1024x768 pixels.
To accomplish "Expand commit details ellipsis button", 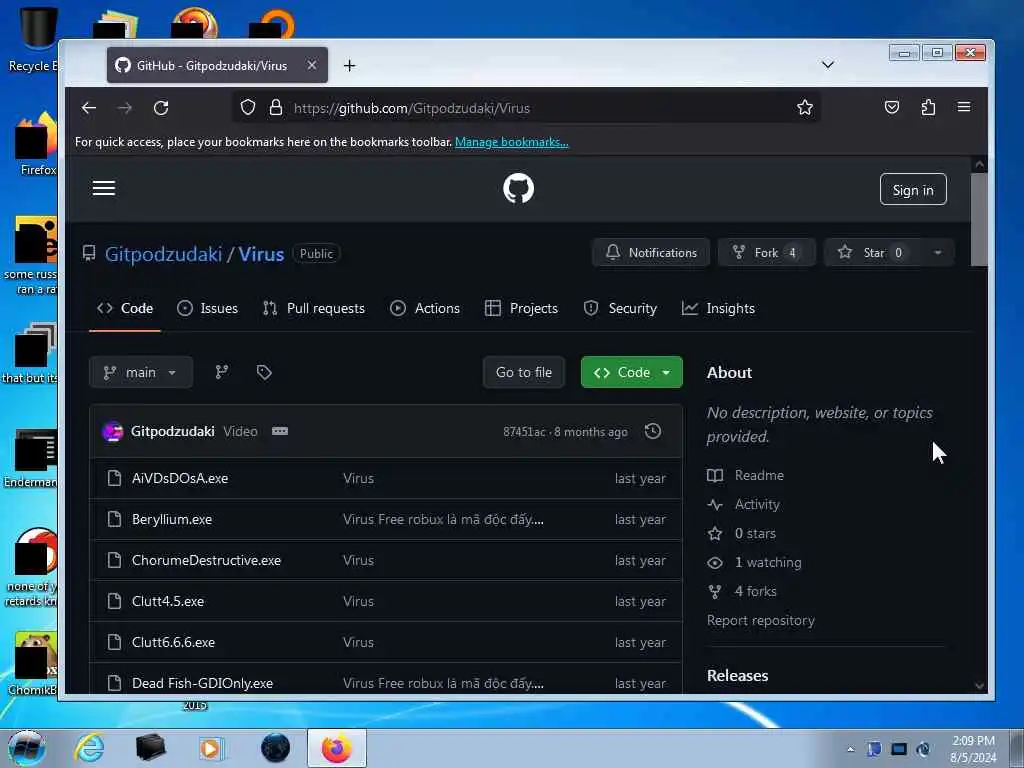I will [280, 431].
